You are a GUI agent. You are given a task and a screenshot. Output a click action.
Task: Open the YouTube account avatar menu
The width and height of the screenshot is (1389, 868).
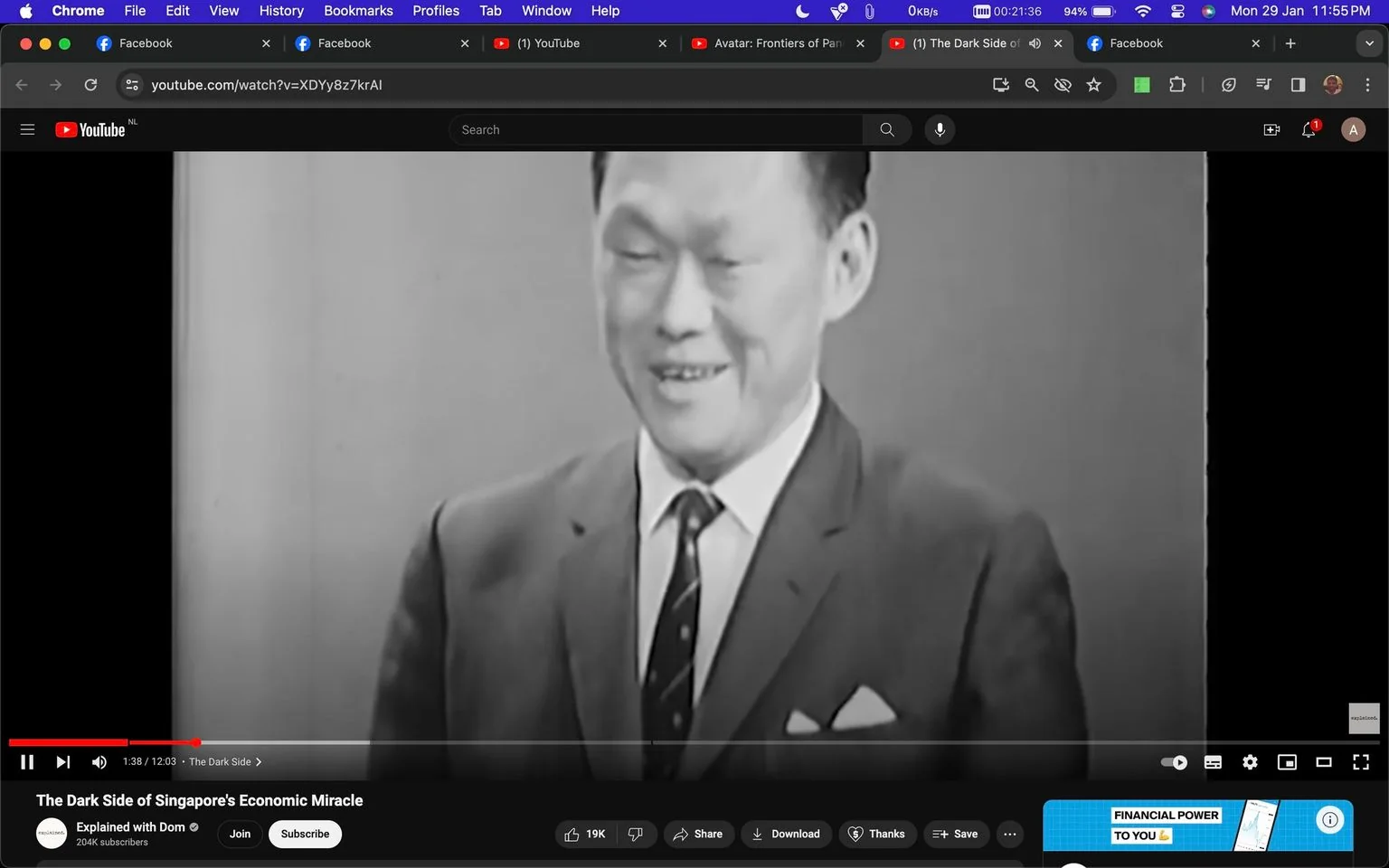1353,129
